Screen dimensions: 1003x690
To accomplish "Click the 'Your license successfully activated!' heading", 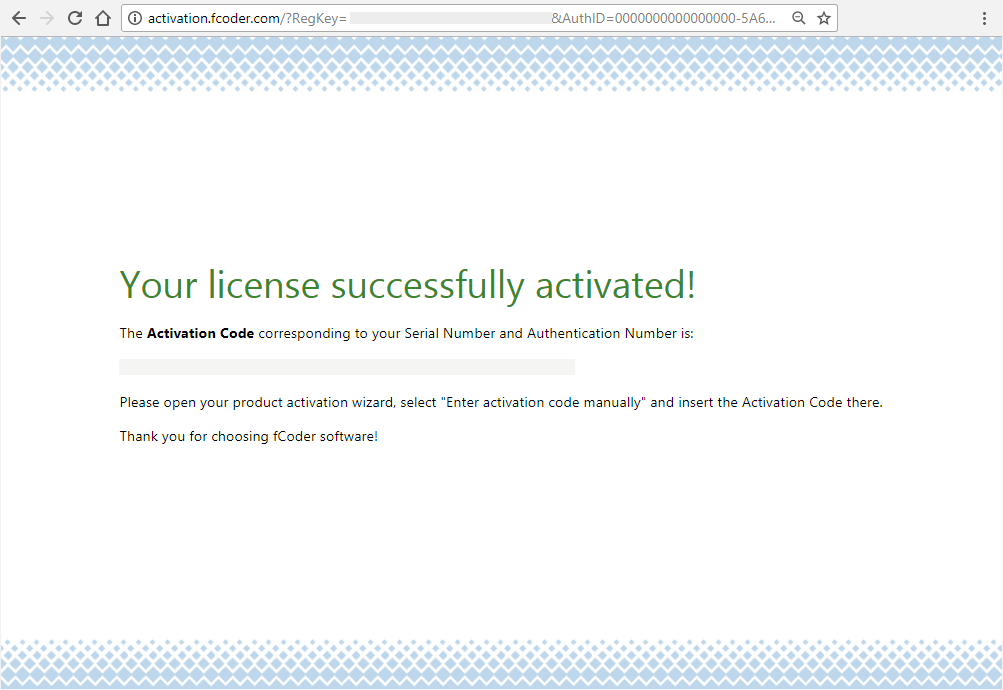I will [x=407, y=285].
